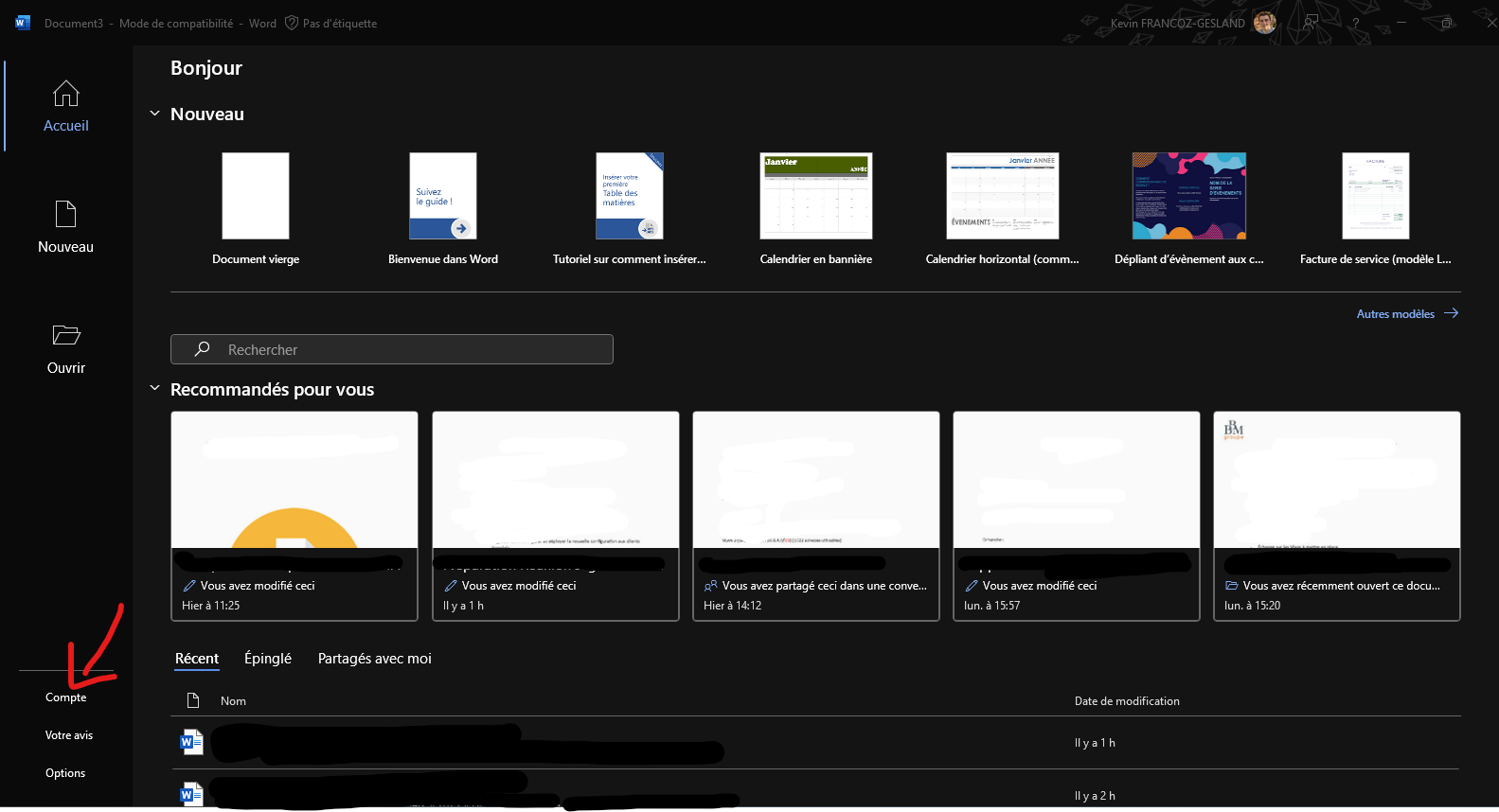Open the Autres modèles link
1499x812 pixels.
pyautogui.click(x=1395, y=314)
